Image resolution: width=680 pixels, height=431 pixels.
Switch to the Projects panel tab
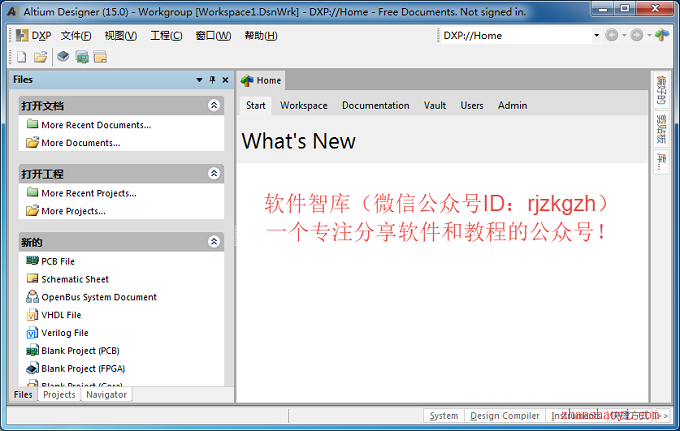tap(59, 395)
